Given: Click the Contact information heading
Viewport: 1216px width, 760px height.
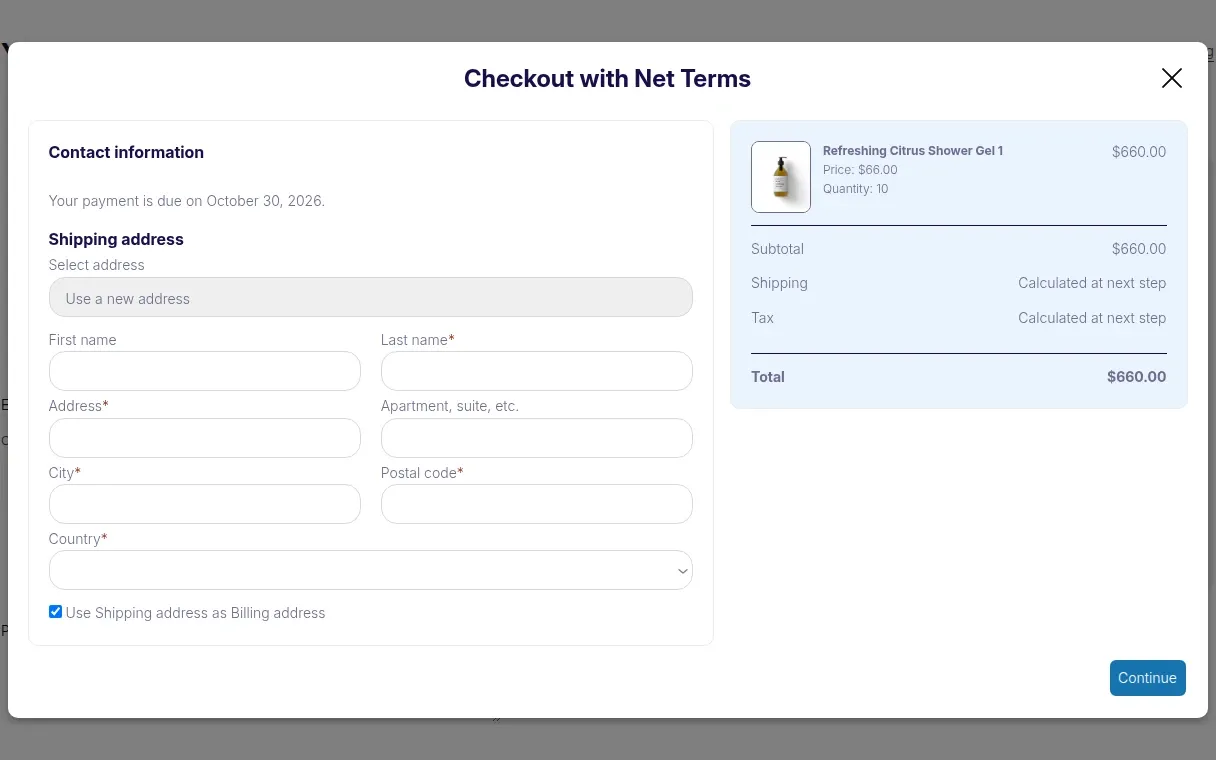Looking at the screenshot, I should point(126,152).
